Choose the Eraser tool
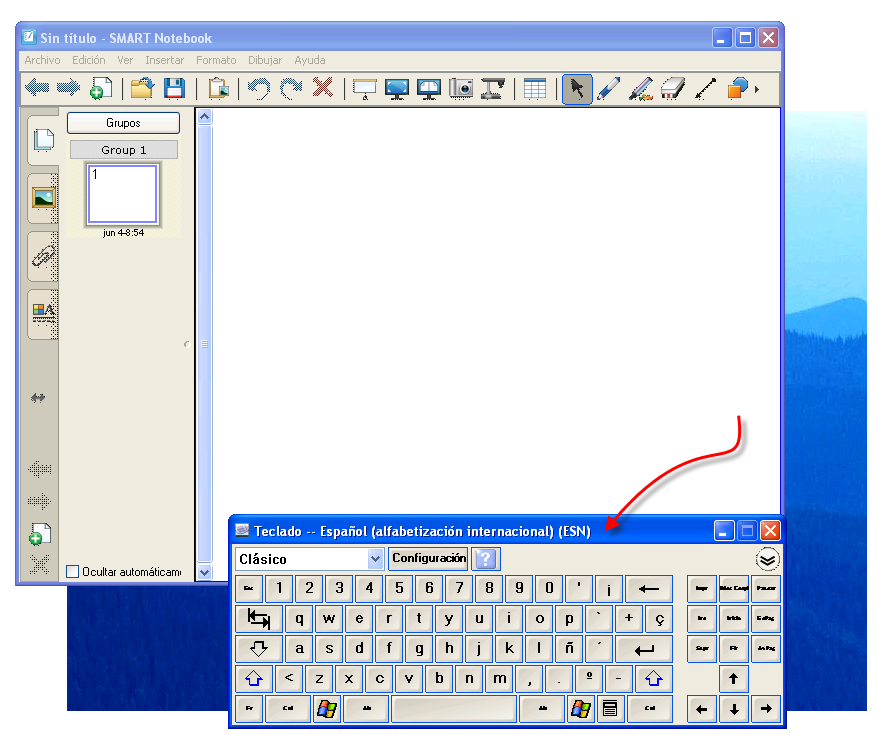The width and height of the screenshot is (880, 735). click(x=672, y=88)
